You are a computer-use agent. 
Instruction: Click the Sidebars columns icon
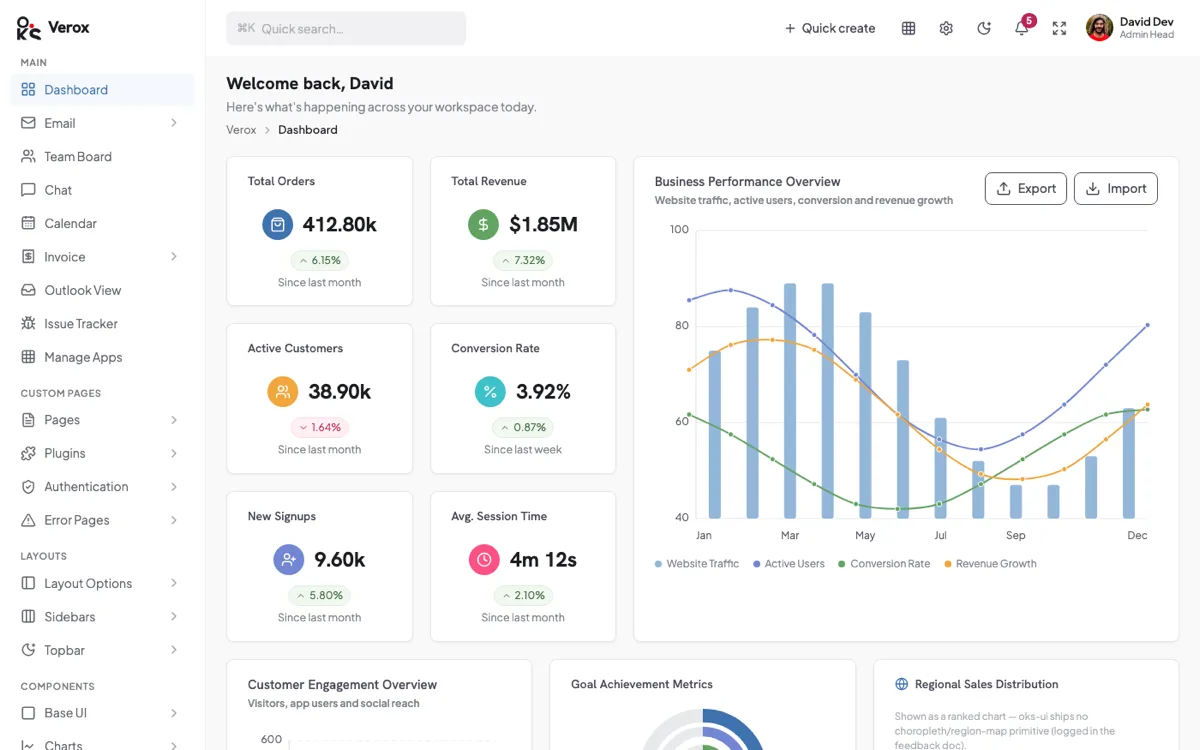tap(28, 617)
